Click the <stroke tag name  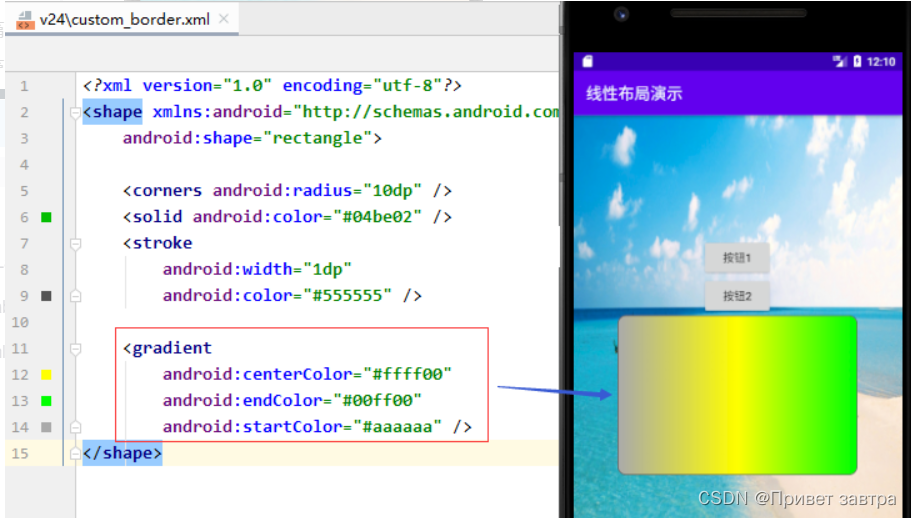(157, 243)
